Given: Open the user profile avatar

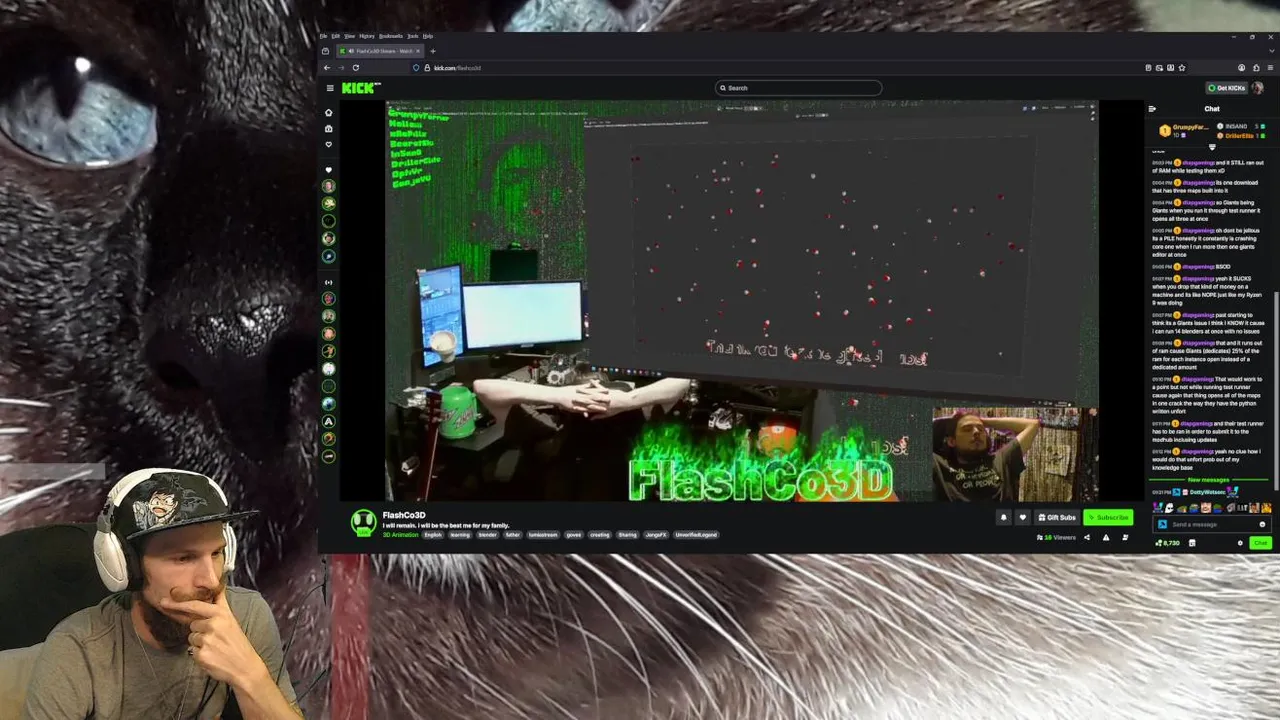Looking at the screenshot, I should (1258, 88).
